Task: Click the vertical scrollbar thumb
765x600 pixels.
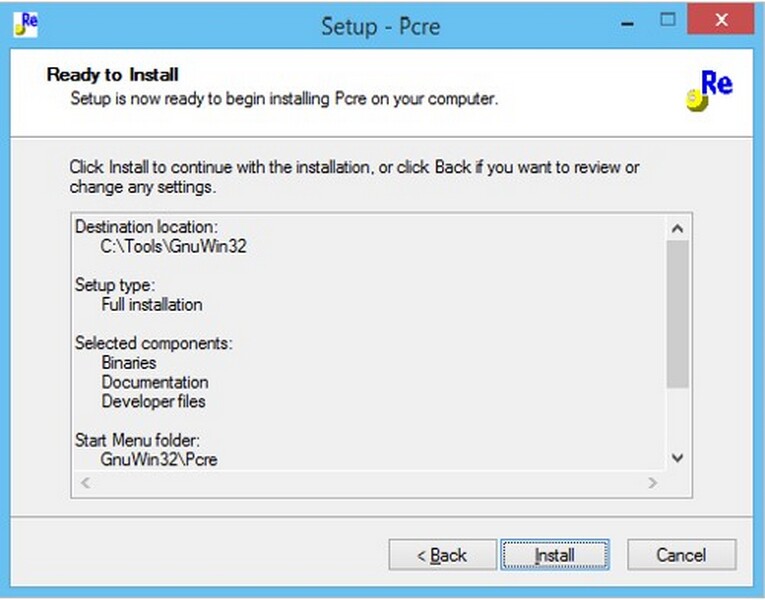Action: 677,314
